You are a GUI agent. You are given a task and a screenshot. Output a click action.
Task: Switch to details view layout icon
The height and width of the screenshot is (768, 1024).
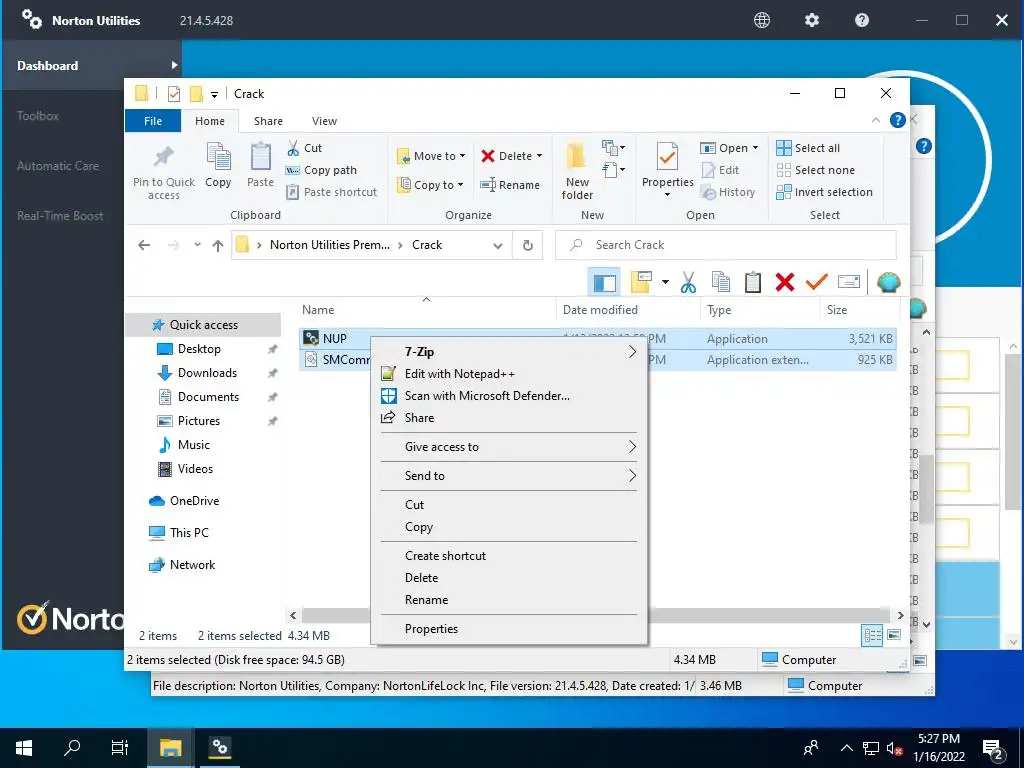tap(872, 635)
